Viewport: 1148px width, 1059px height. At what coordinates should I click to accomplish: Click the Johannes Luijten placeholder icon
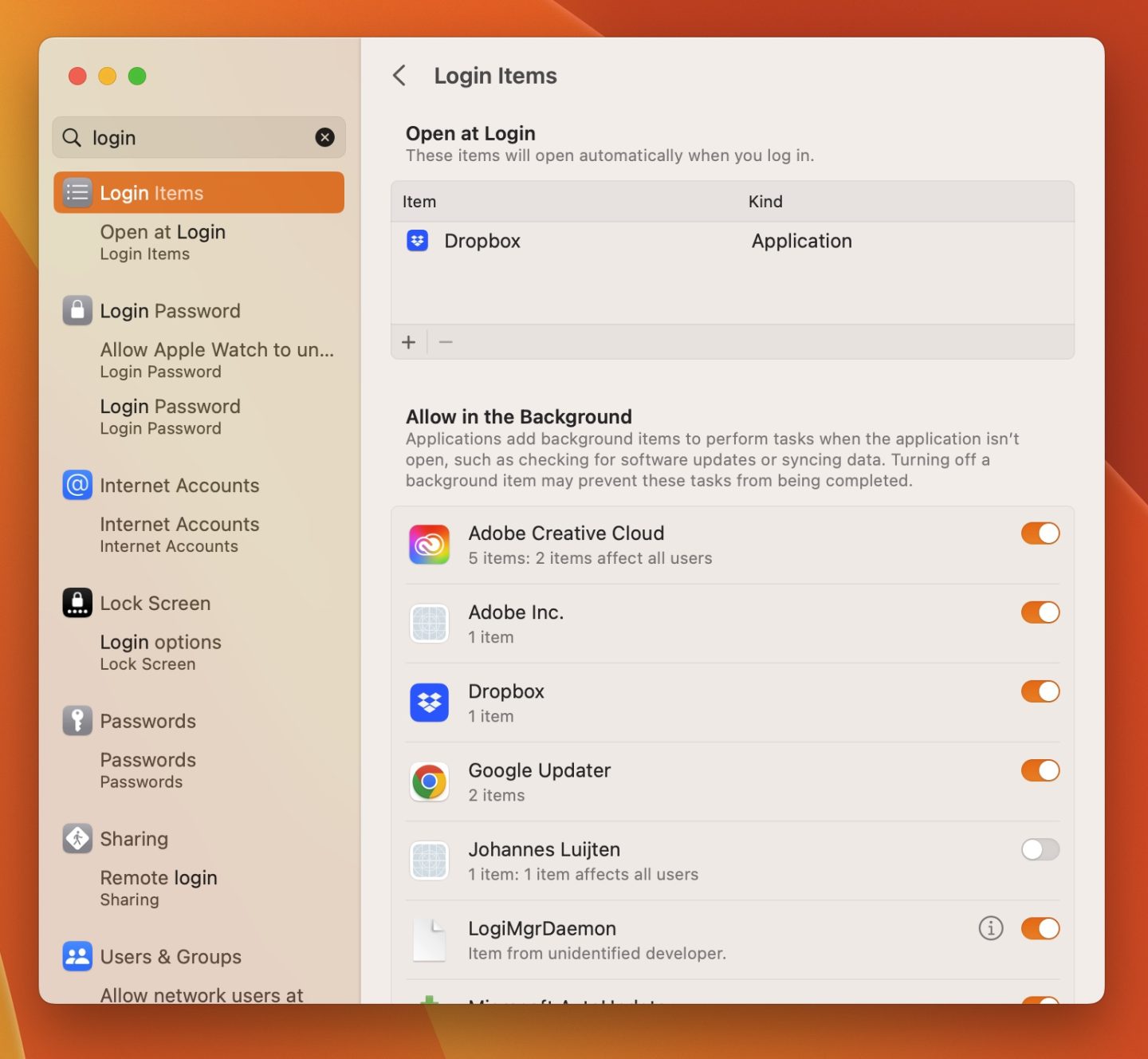pos(429,860)
